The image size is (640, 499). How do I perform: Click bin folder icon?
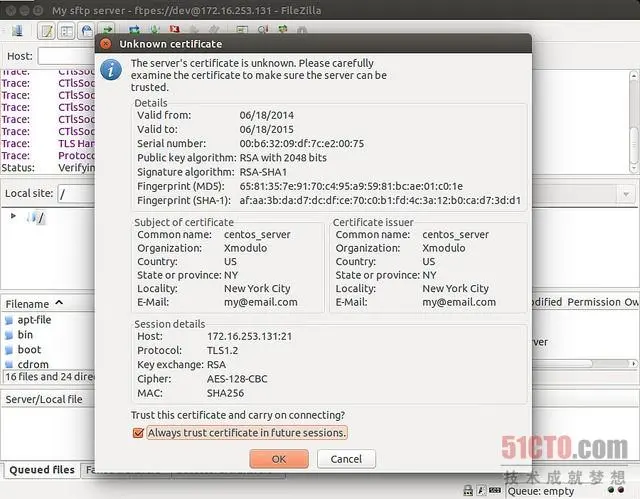tap(9, 335)
